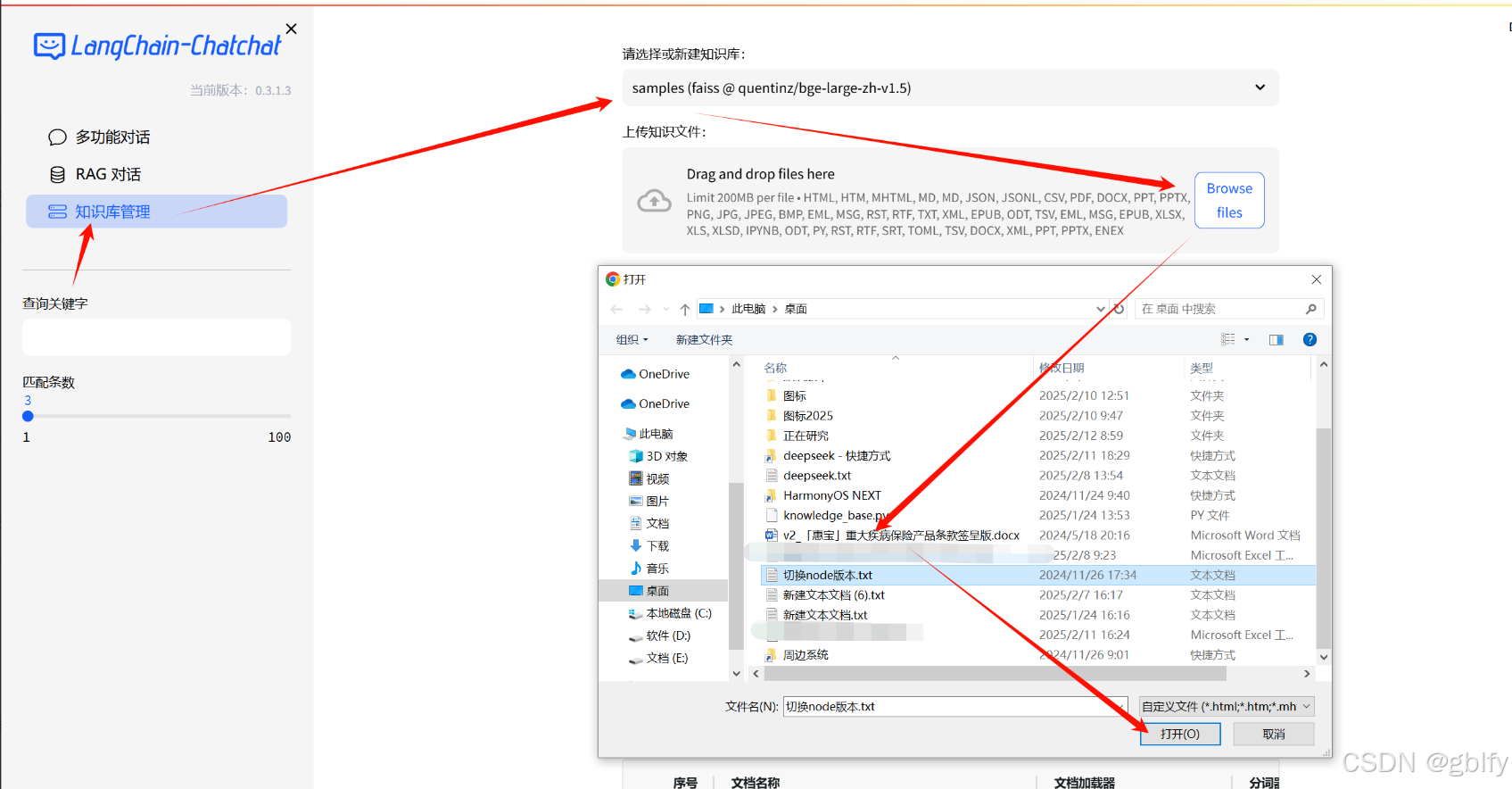Select HarmonyOS NEXT shortcut

pyautogui.click(x=823, y=495)
